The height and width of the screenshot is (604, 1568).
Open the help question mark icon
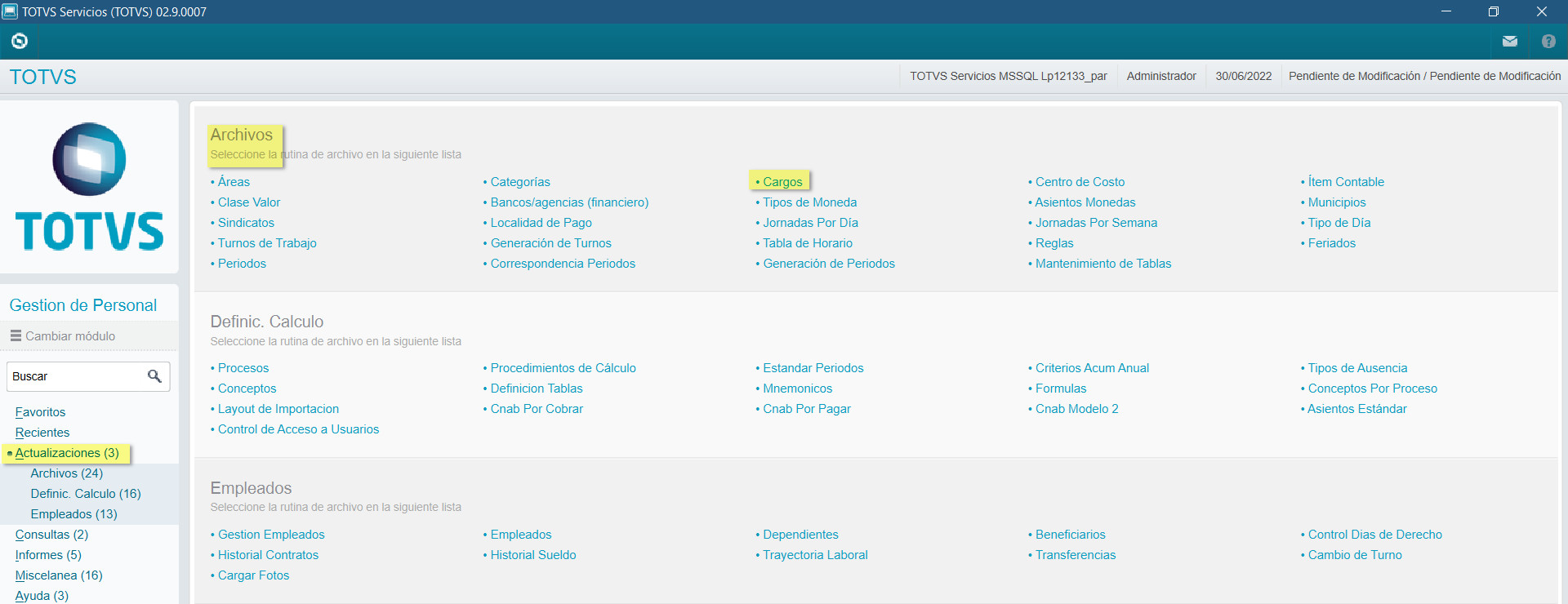coord(1548,41)
